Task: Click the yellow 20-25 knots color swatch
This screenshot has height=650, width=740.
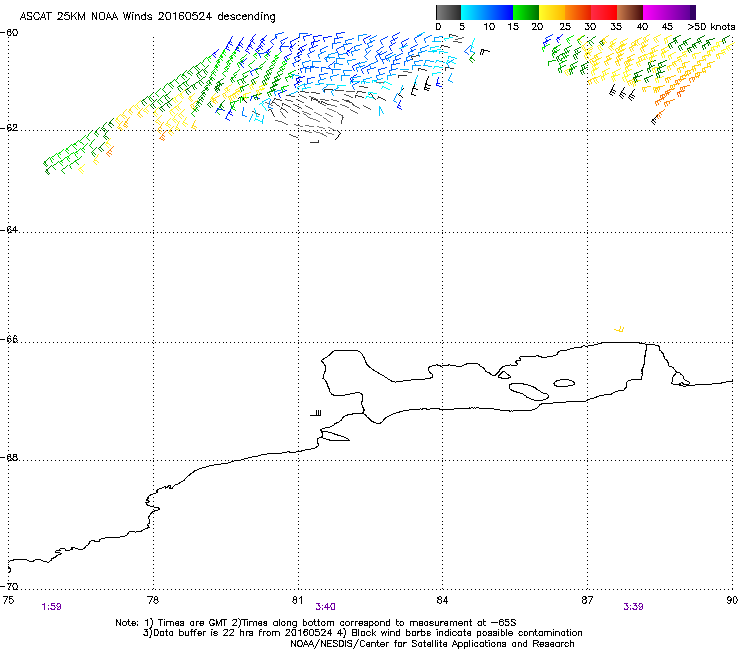Action: 552,12
